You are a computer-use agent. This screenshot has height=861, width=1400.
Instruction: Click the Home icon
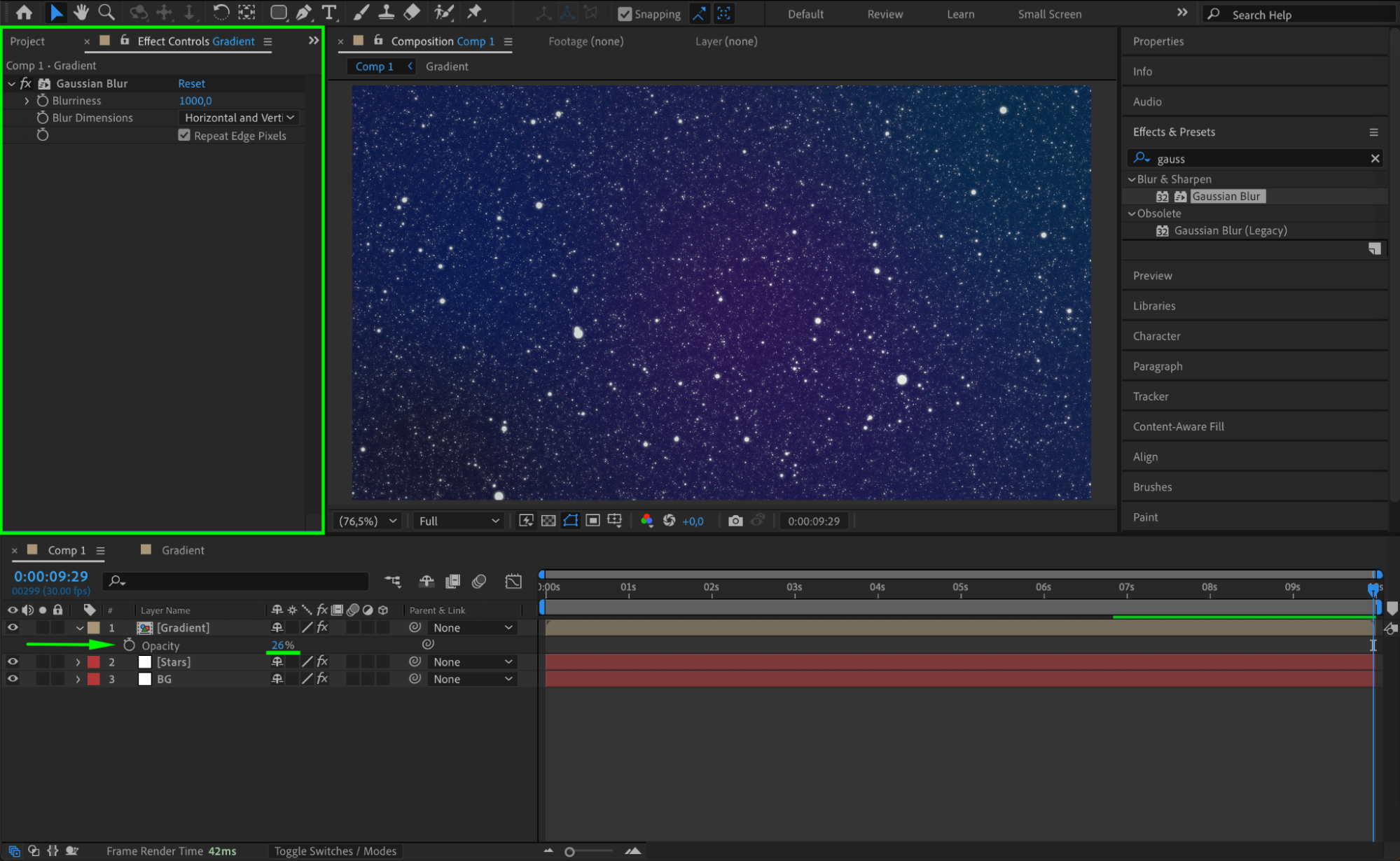click(24, 13)
